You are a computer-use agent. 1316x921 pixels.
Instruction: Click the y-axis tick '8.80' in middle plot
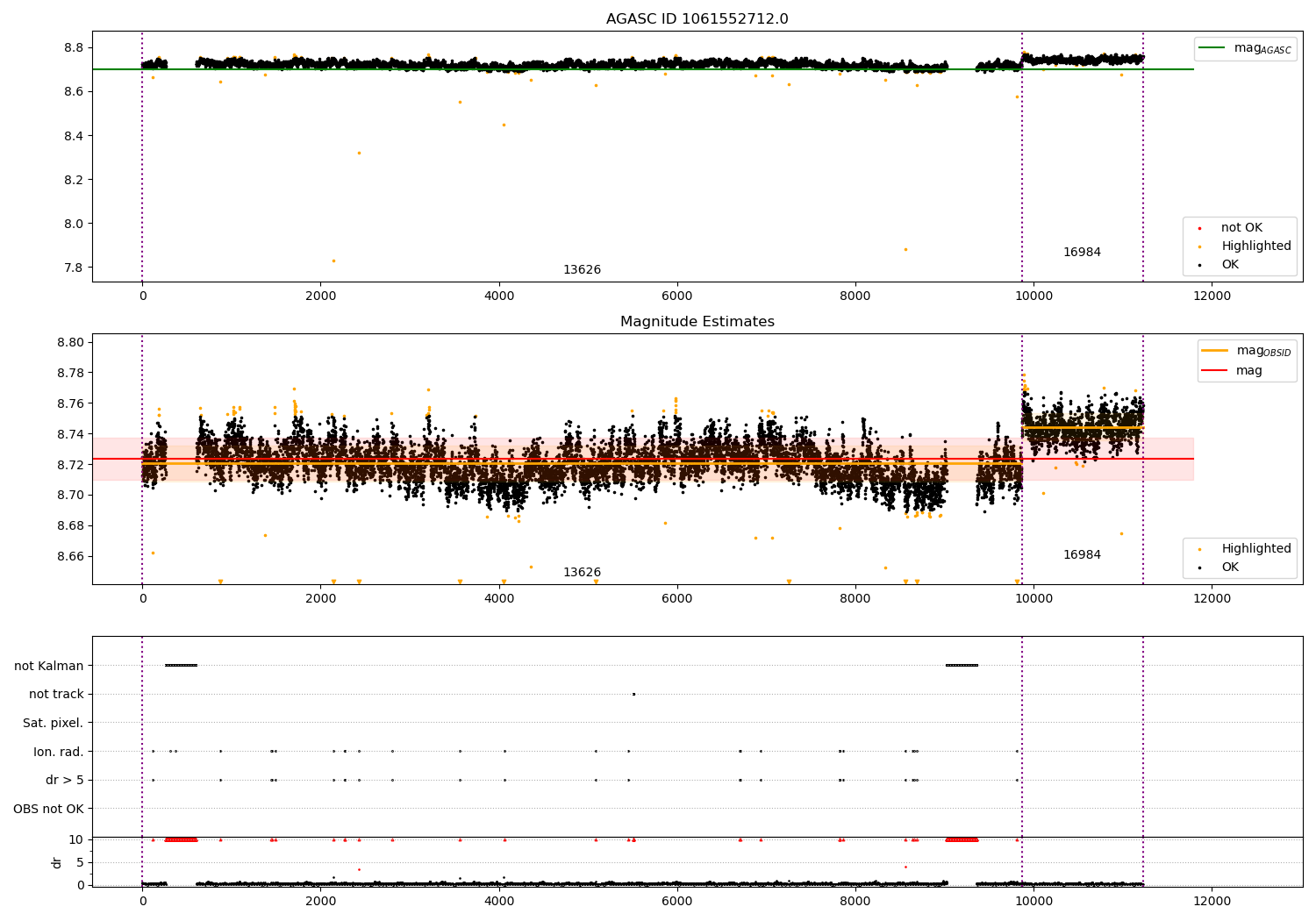[x=70, y=343]
